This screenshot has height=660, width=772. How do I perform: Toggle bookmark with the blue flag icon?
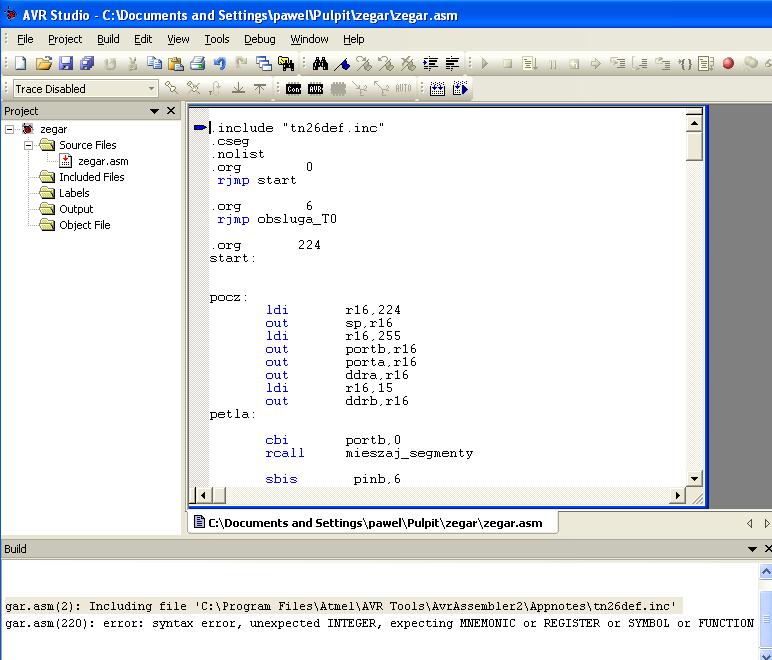(x=342, y=63)
